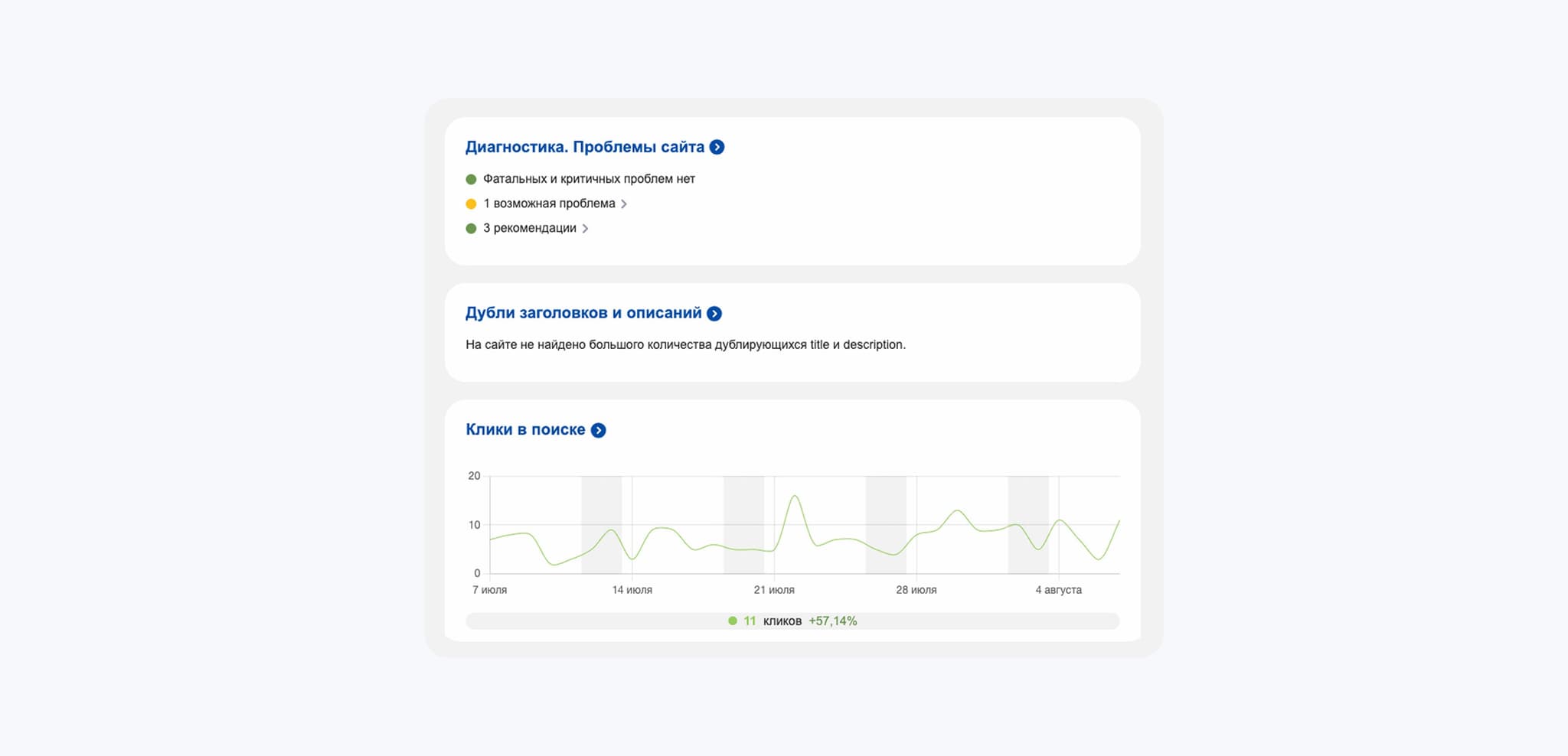Image resolution: width=1568 pixels, height=756 pixels.
Task: Click the 14 июля axis label
Action: pyautogui.click(x=632, y=590)
